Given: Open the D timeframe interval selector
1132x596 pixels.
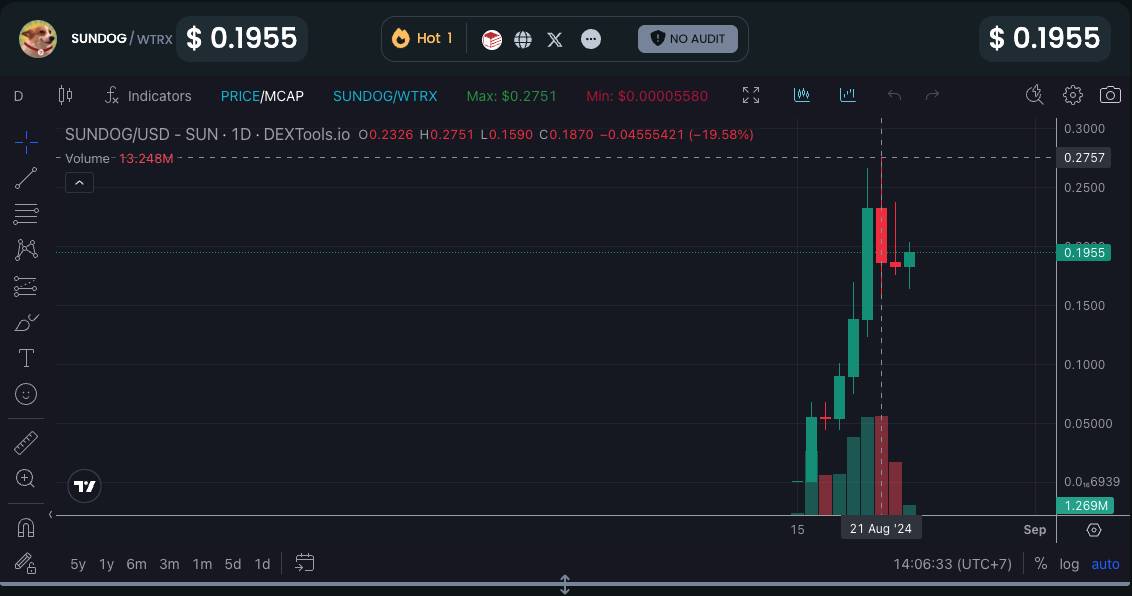Looking at the screenshot, I should (19, 96).
